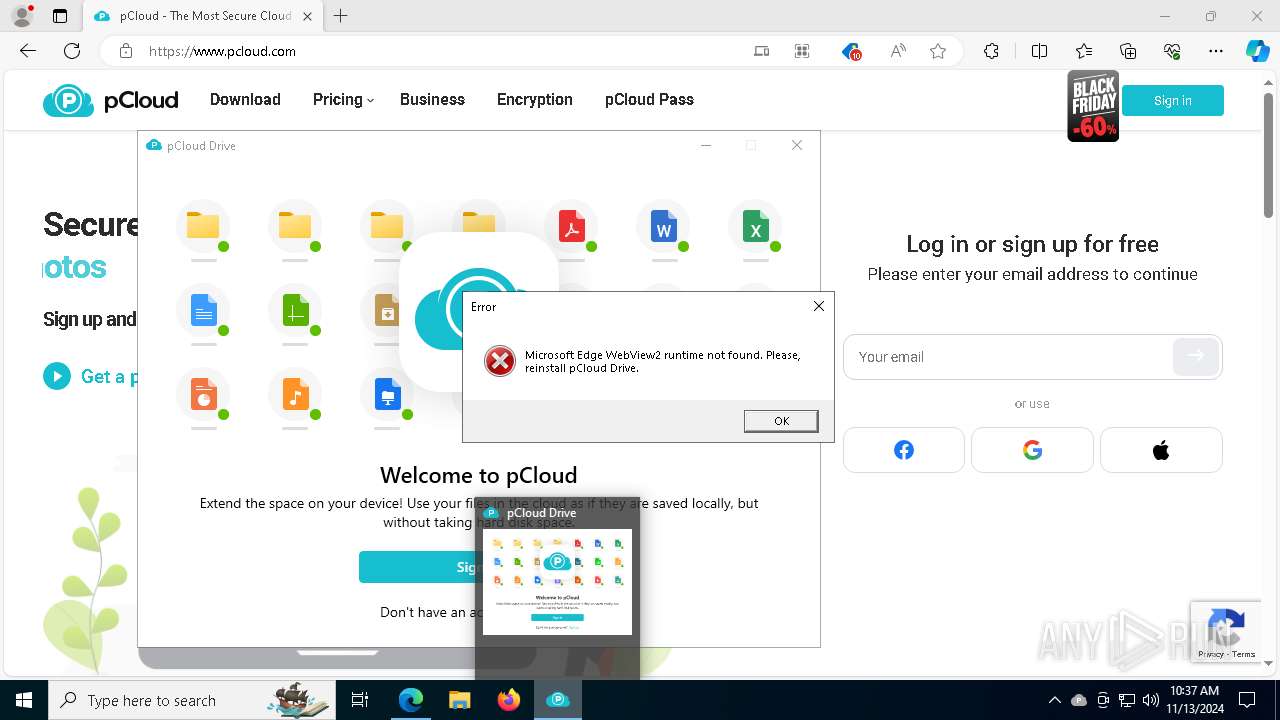Open the Download menu item
The image size is (1280, 720).
pos(245,99)
